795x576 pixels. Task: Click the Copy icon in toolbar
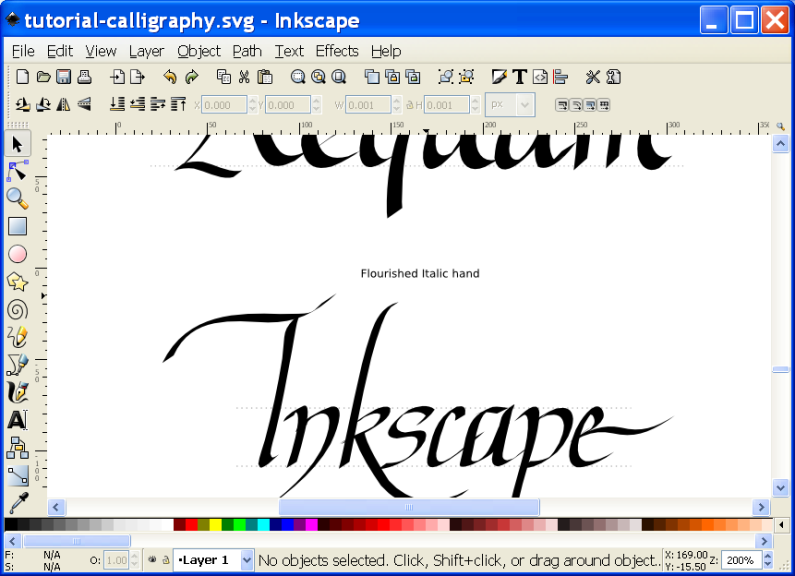(224, 77)
